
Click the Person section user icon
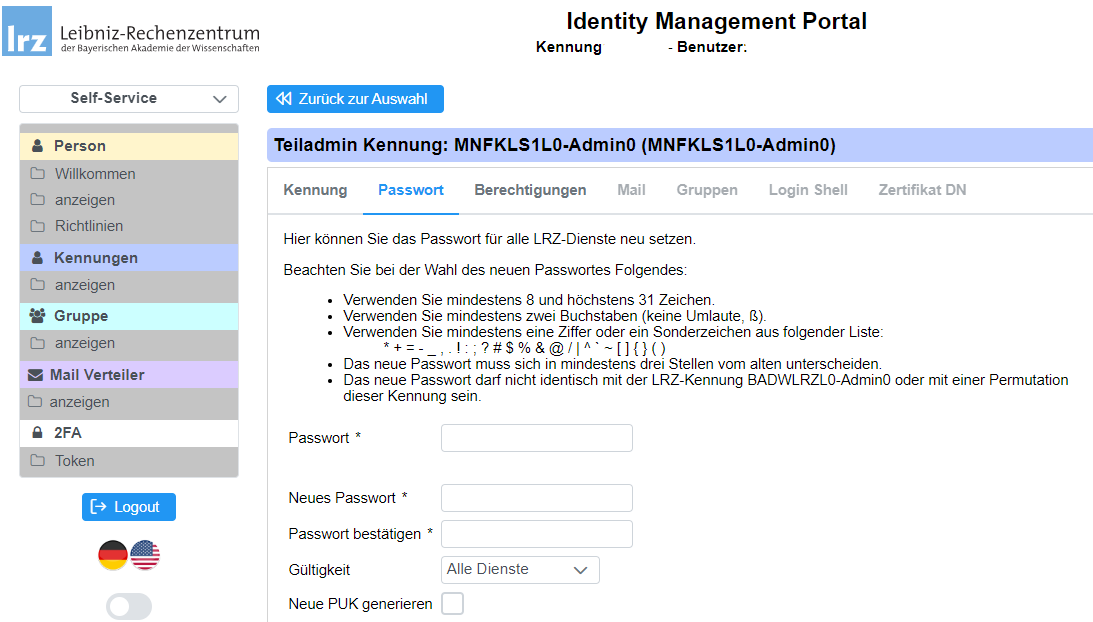pyautogui.click(x=38, y=146)
